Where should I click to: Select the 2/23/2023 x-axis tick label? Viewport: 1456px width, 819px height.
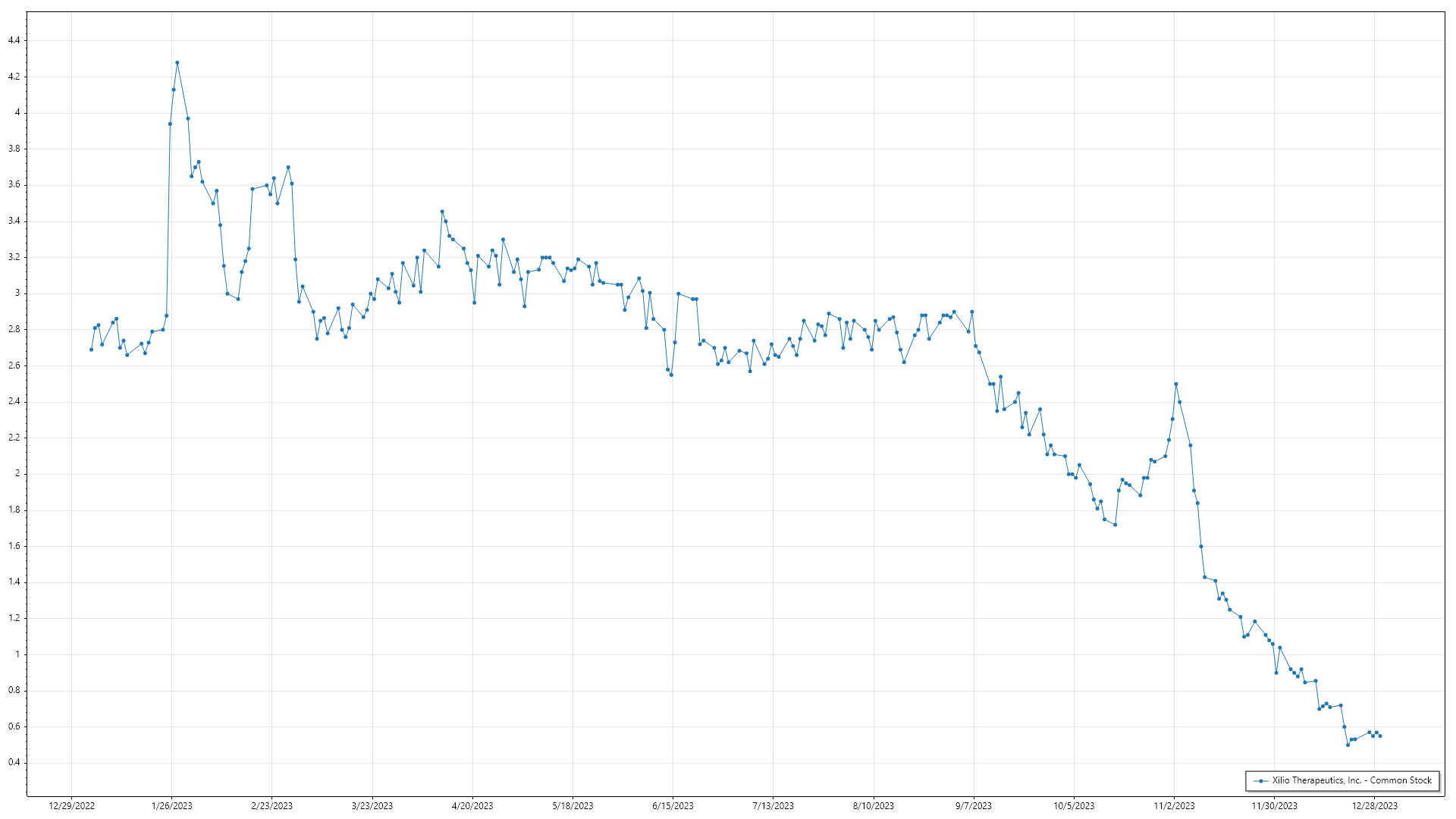click(271, 806)
